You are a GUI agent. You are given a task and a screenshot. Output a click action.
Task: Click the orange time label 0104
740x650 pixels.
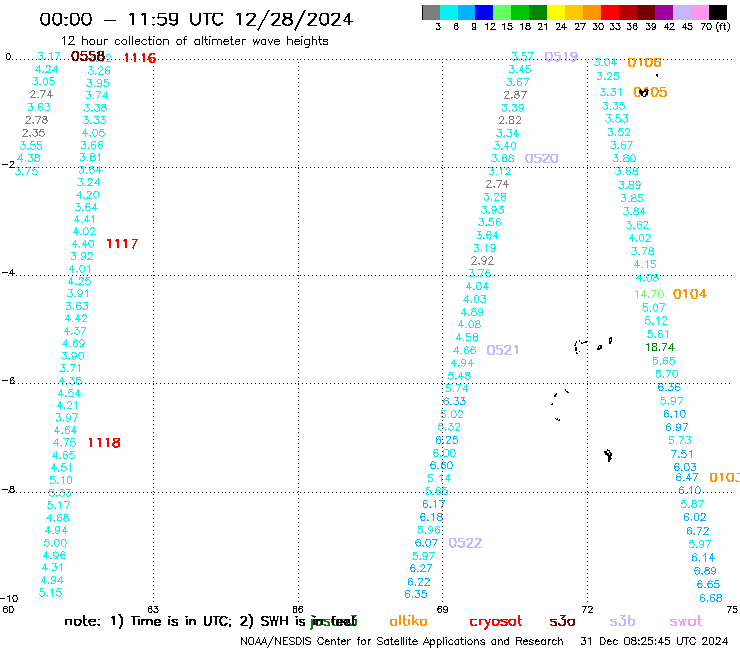(x=690, y=294)
